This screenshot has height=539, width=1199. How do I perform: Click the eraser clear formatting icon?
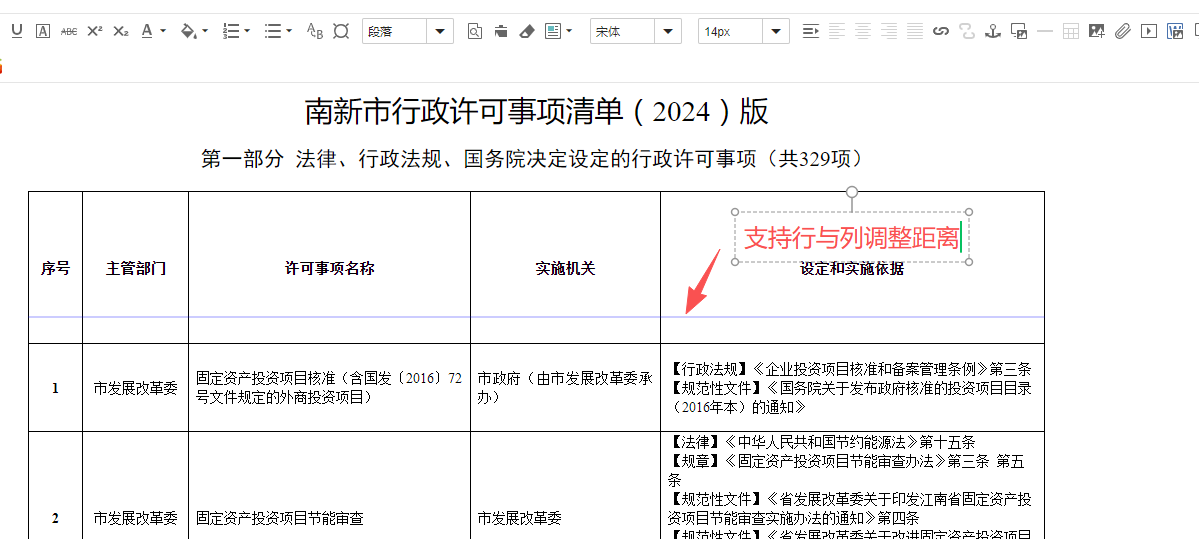[527, 31]
